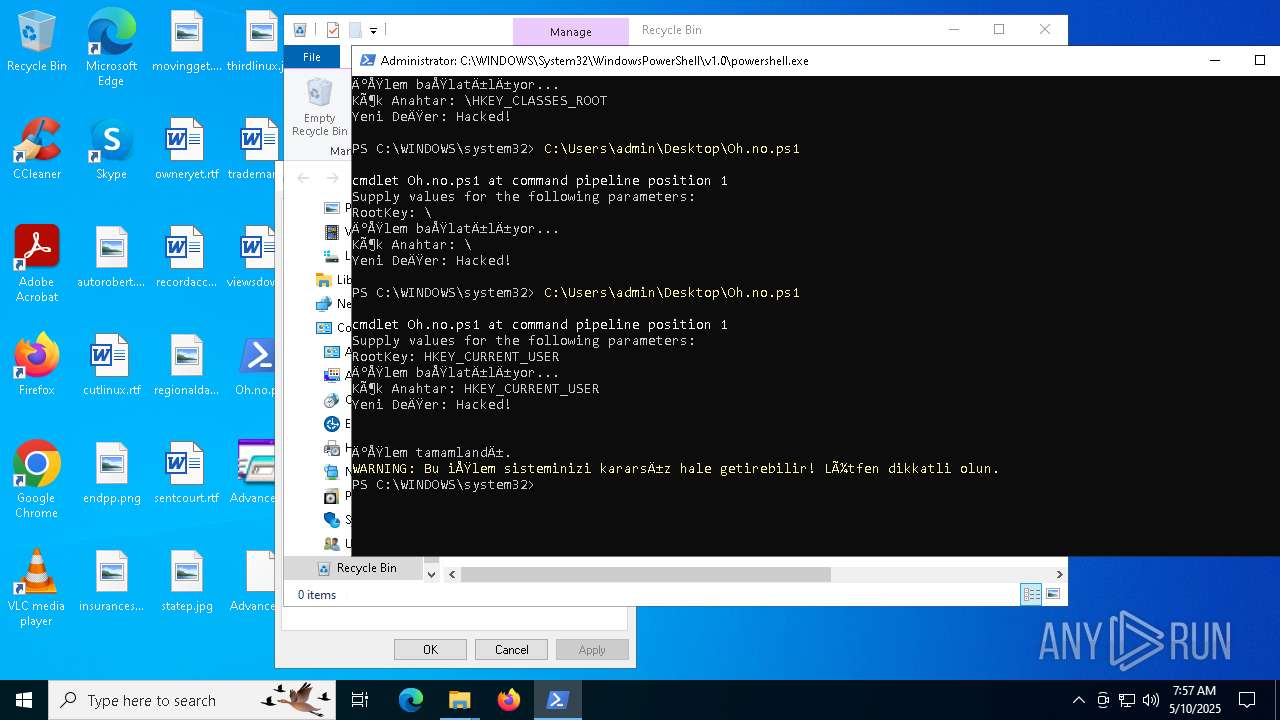Open Edge from the taskbar

tap(411, 700)
